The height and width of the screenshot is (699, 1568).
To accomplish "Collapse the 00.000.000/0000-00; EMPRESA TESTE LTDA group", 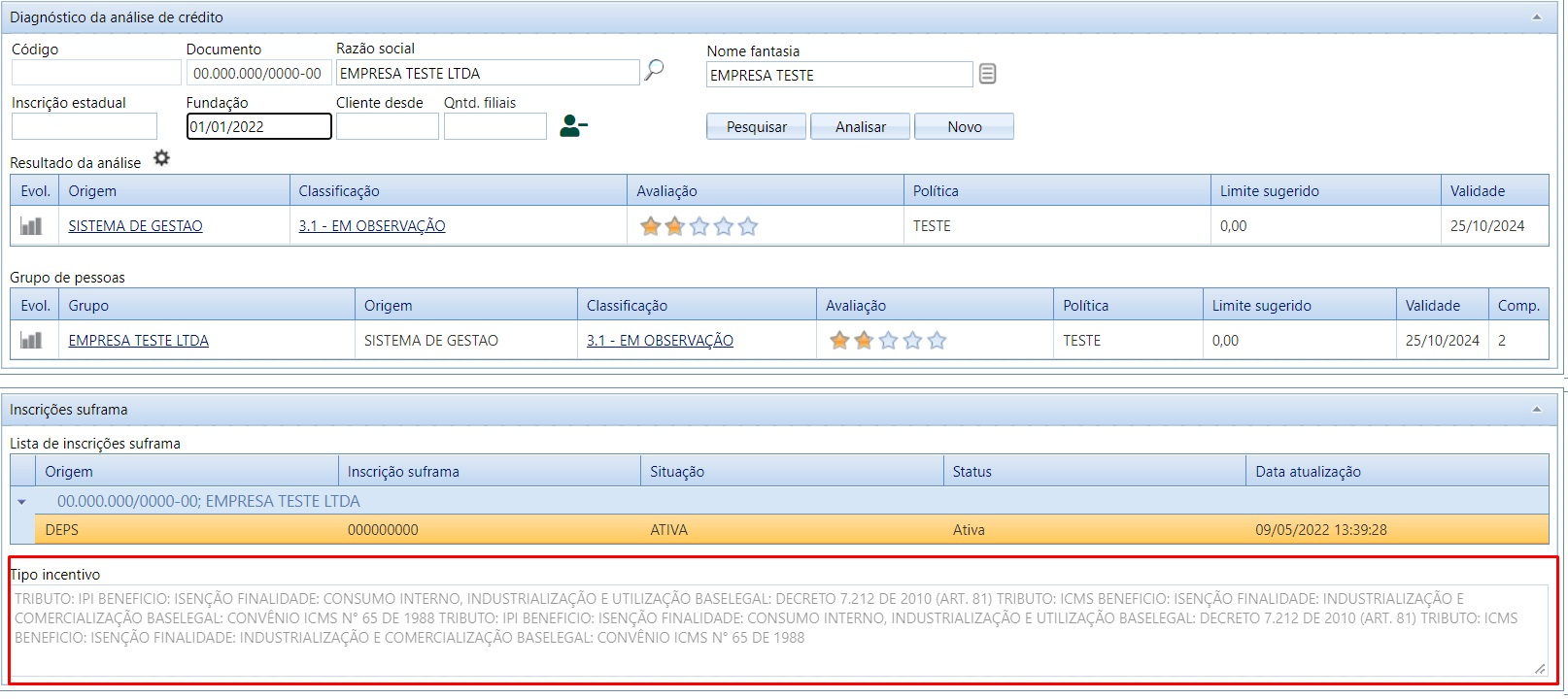I will point(22,502).
